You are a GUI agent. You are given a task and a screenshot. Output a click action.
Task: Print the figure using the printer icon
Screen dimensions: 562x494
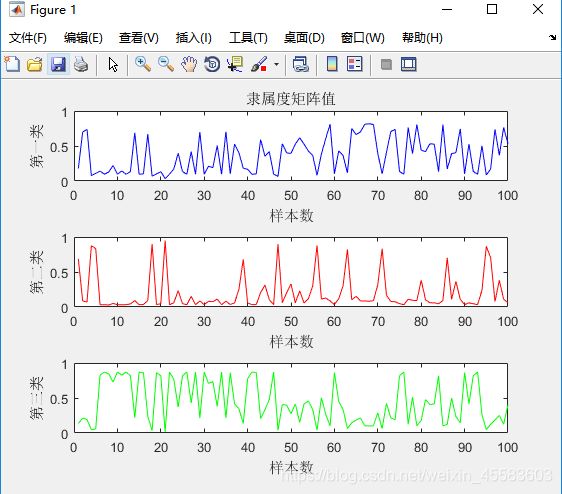[x=81, y=65]
